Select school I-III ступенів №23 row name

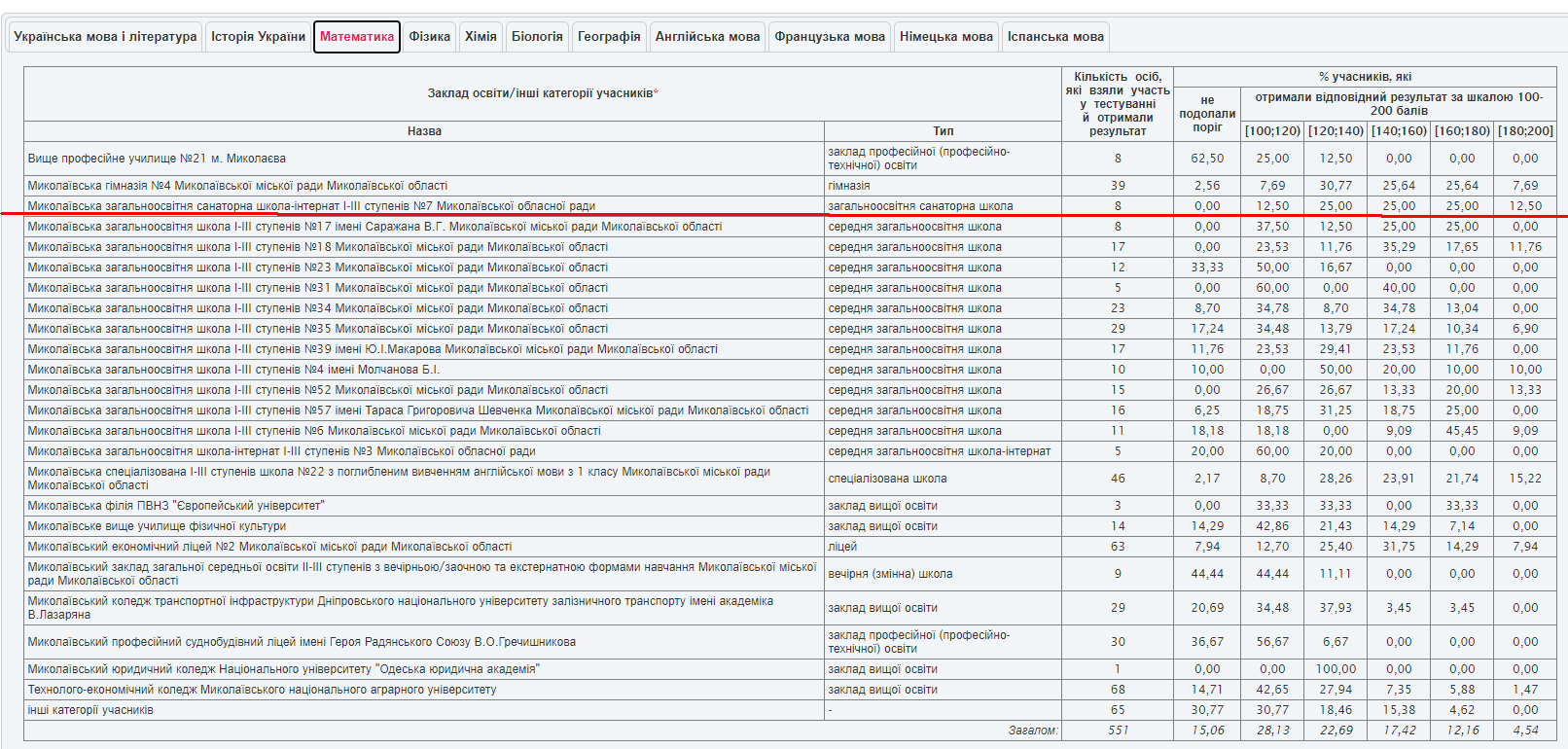tap(317, 267)
